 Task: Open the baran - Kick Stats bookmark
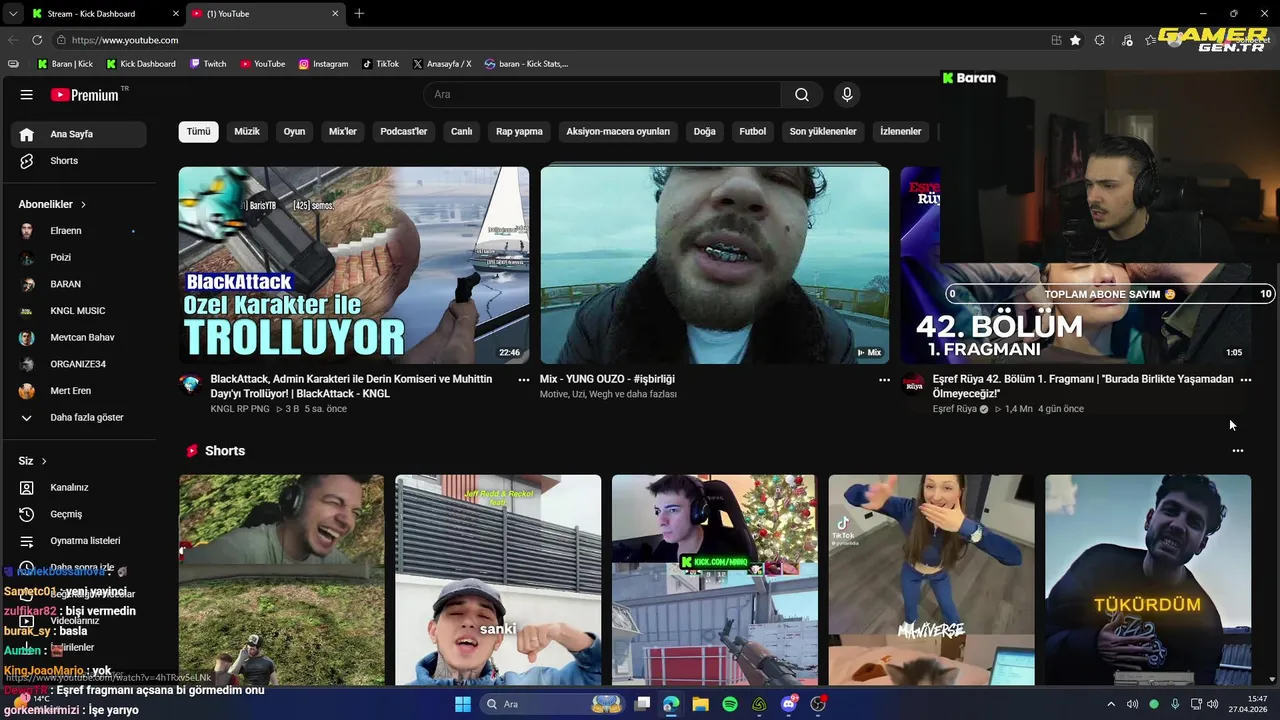tap(527, 64)
